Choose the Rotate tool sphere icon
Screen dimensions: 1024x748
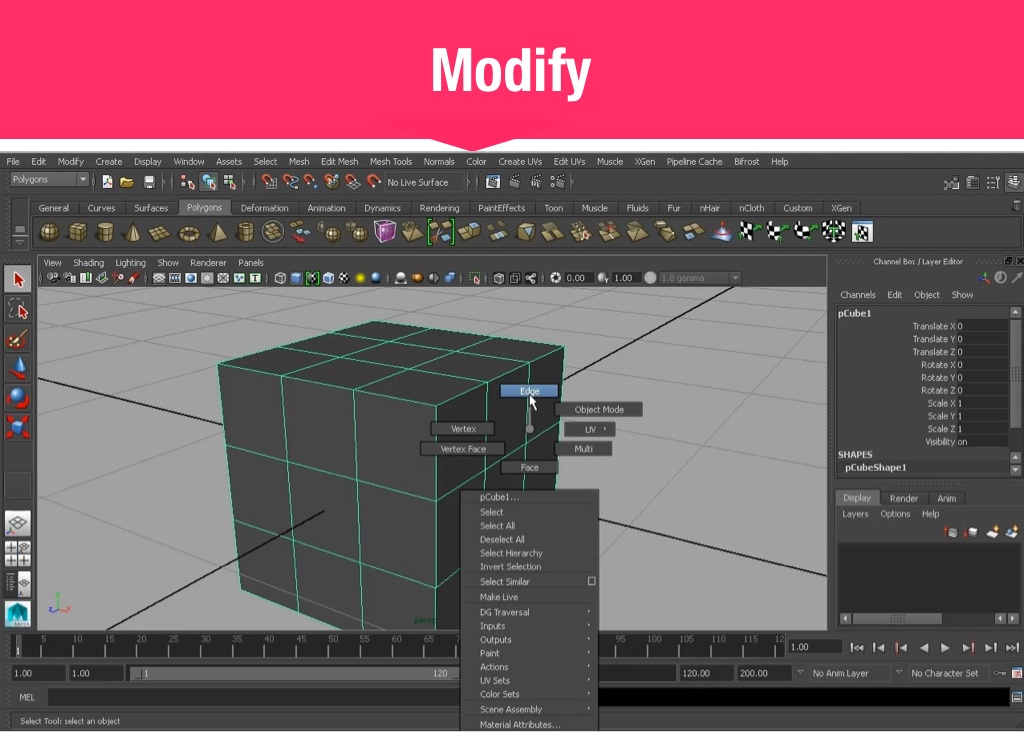coord(17,398)
